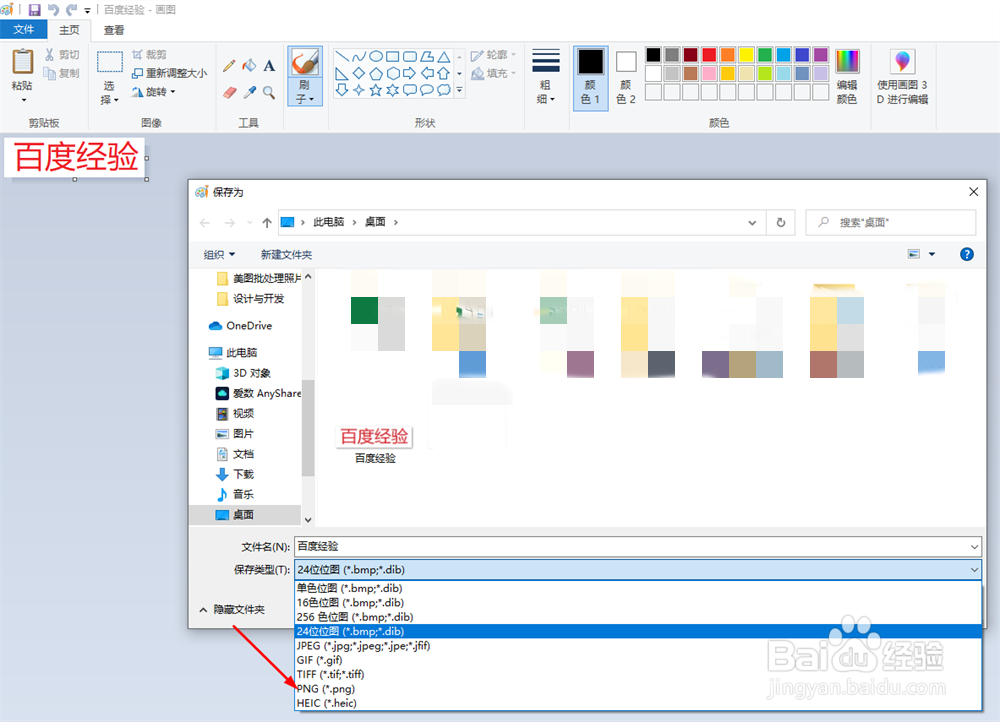This screenshot has height=722, width=1000.
Task: Choose TIFF format in file type list
Action: [x=638, y=674]
